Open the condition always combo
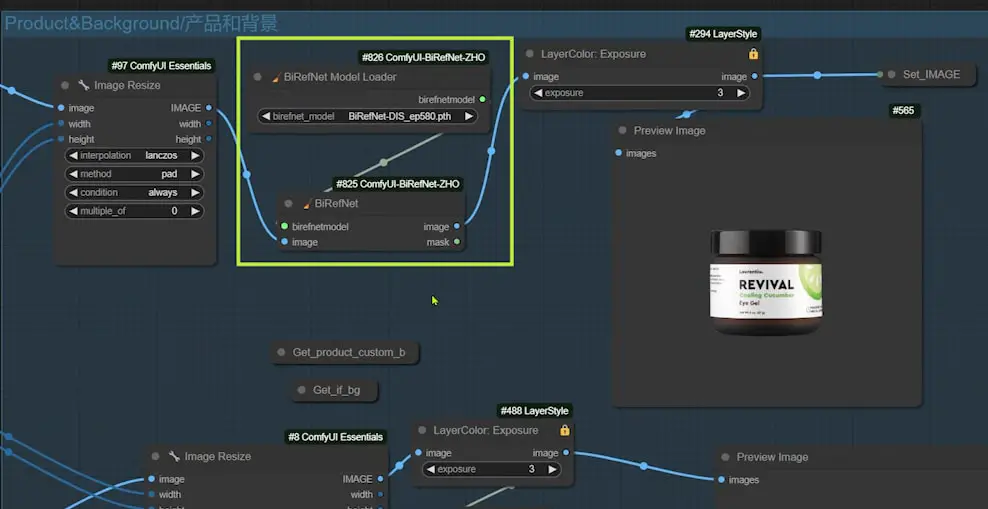The width and height of the screenshot is (988, 509). pos(134,193)
